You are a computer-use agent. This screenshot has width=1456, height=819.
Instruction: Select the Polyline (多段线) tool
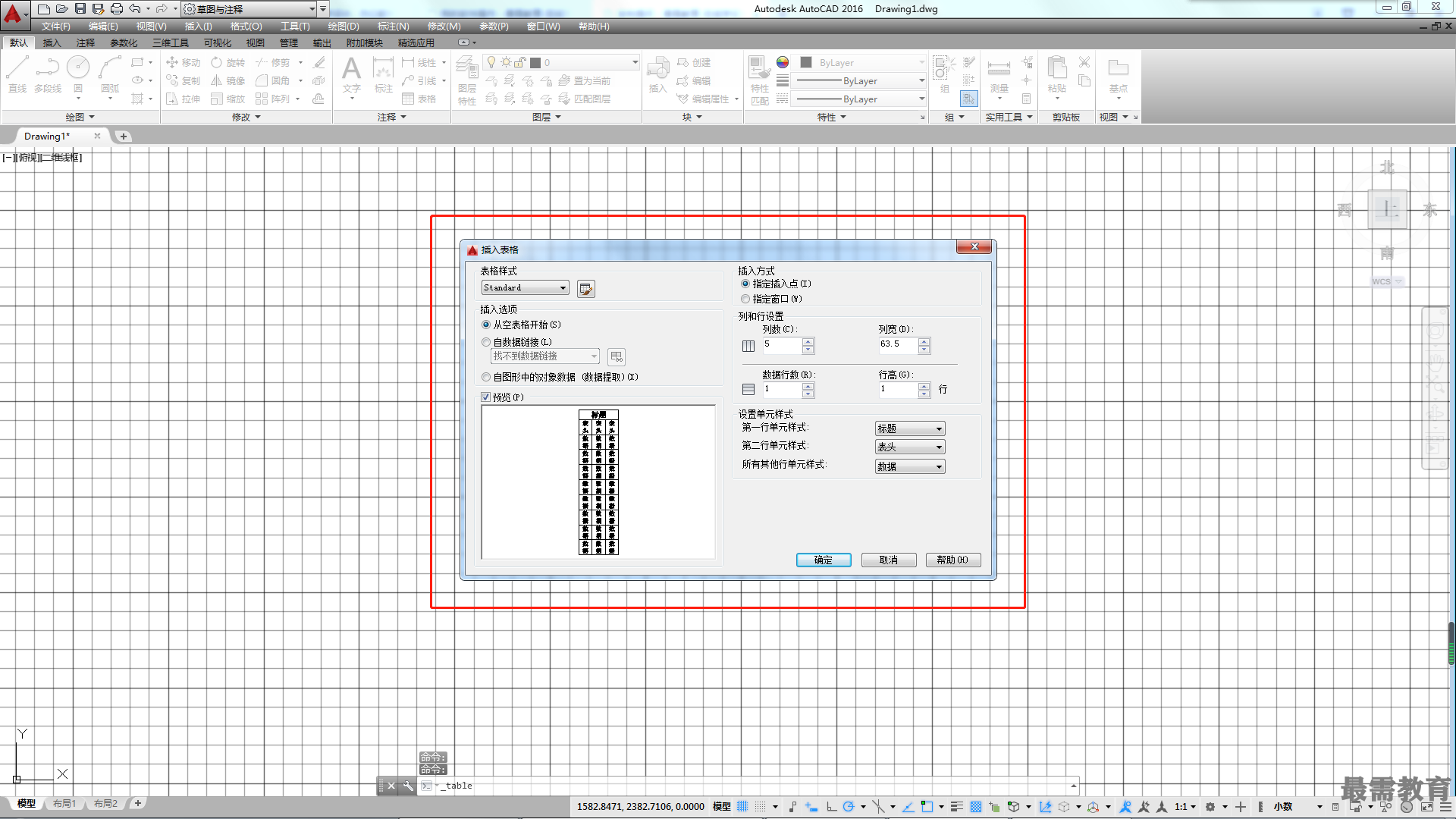coord(48,74)
